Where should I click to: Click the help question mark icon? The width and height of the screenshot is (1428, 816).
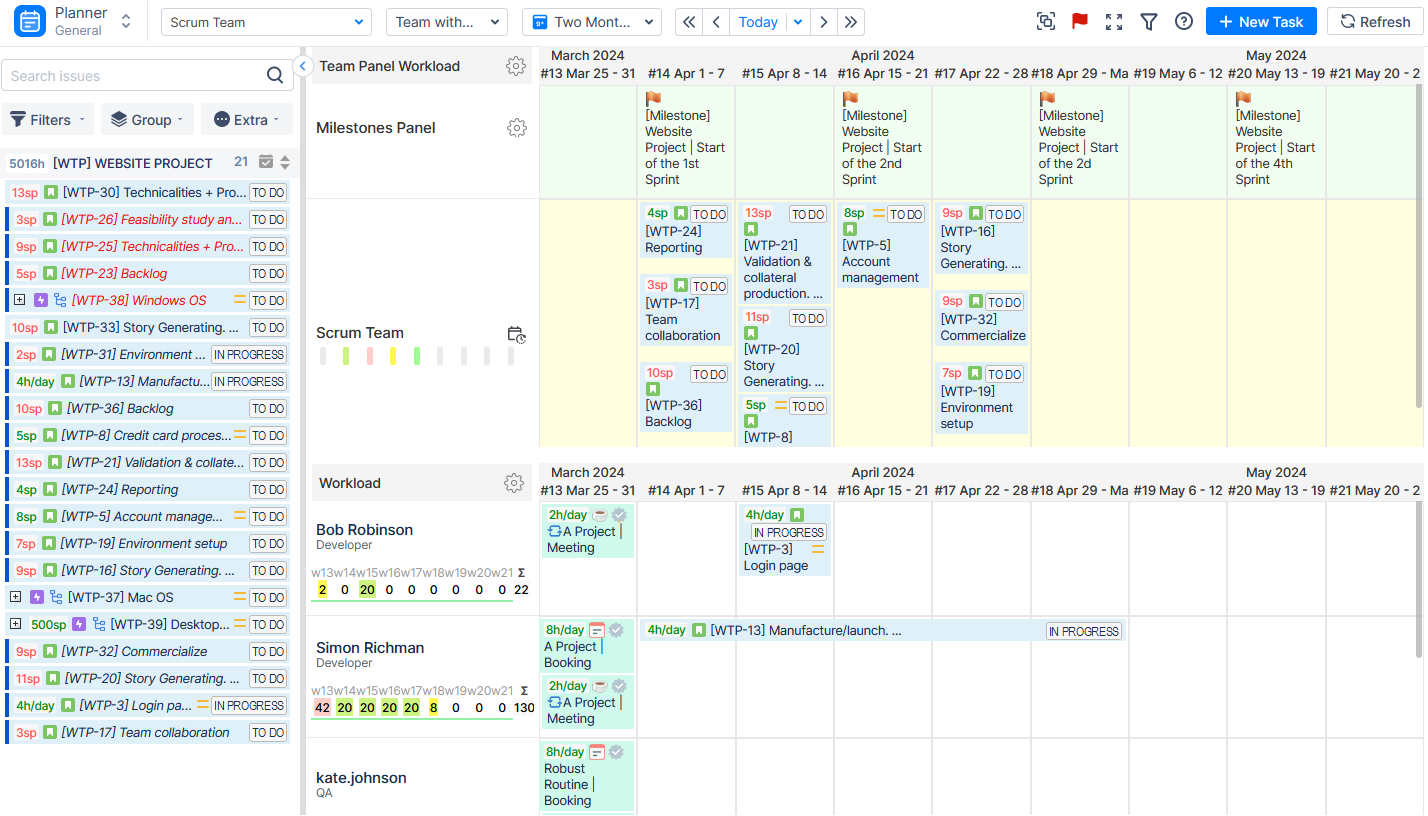pyautogui.click(x=1184, y=21)
